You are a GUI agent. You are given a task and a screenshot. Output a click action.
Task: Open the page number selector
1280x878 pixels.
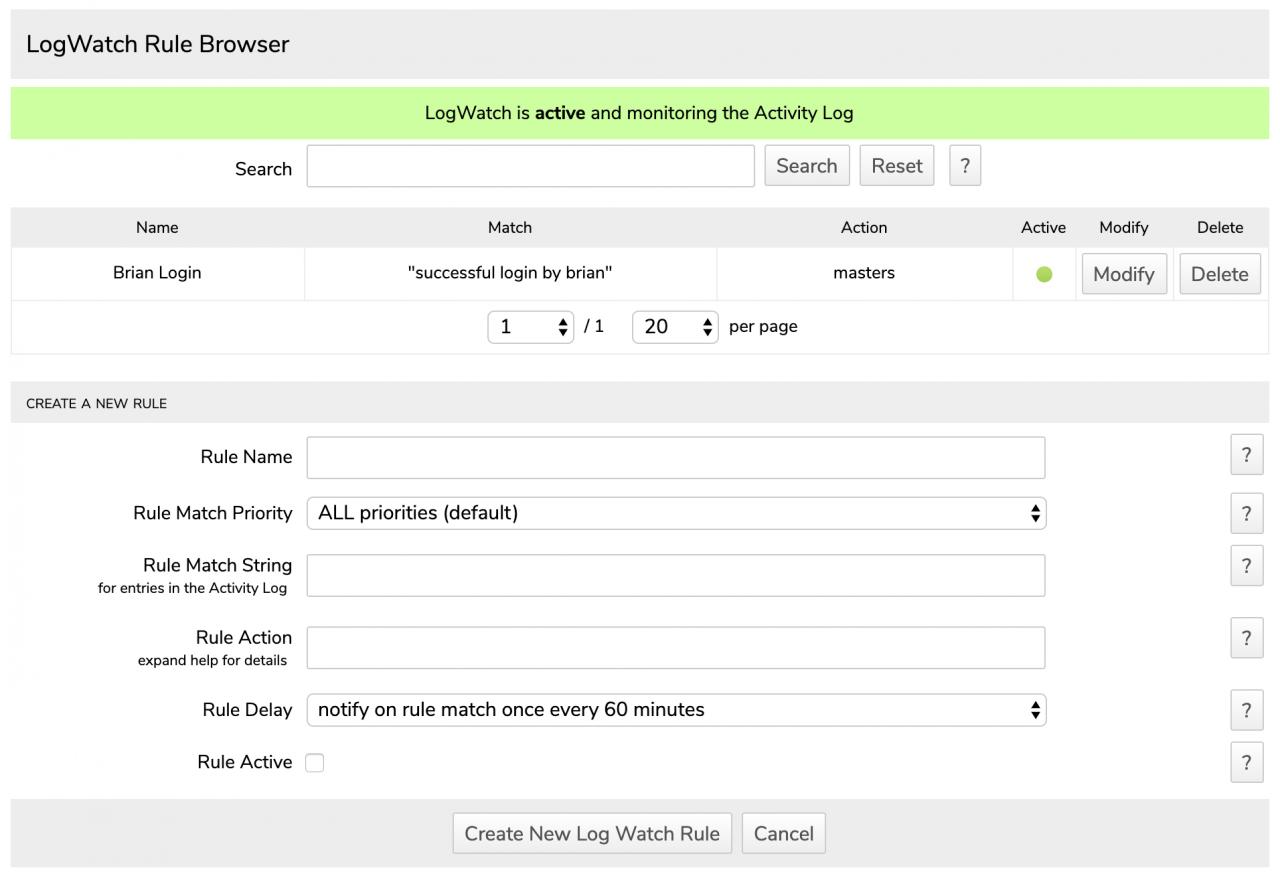530,327
